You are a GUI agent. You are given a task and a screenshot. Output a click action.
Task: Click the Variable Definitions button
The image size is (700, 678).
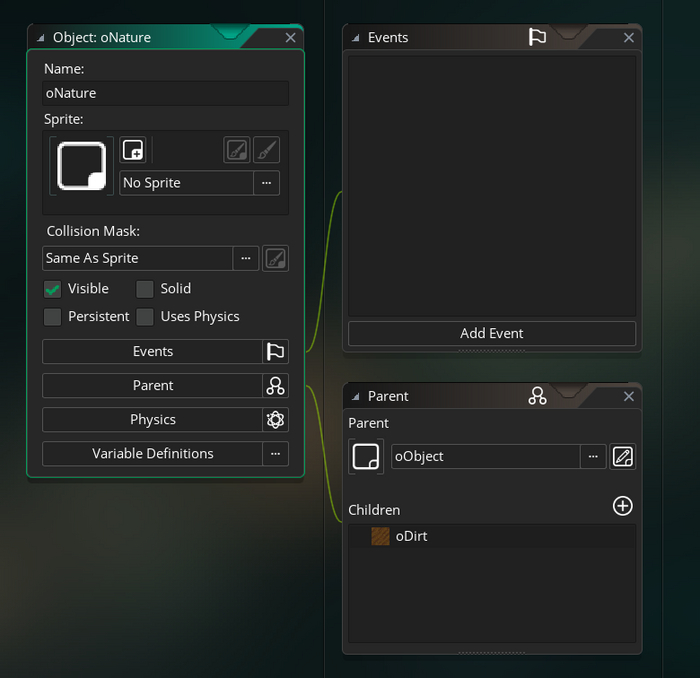152,453
